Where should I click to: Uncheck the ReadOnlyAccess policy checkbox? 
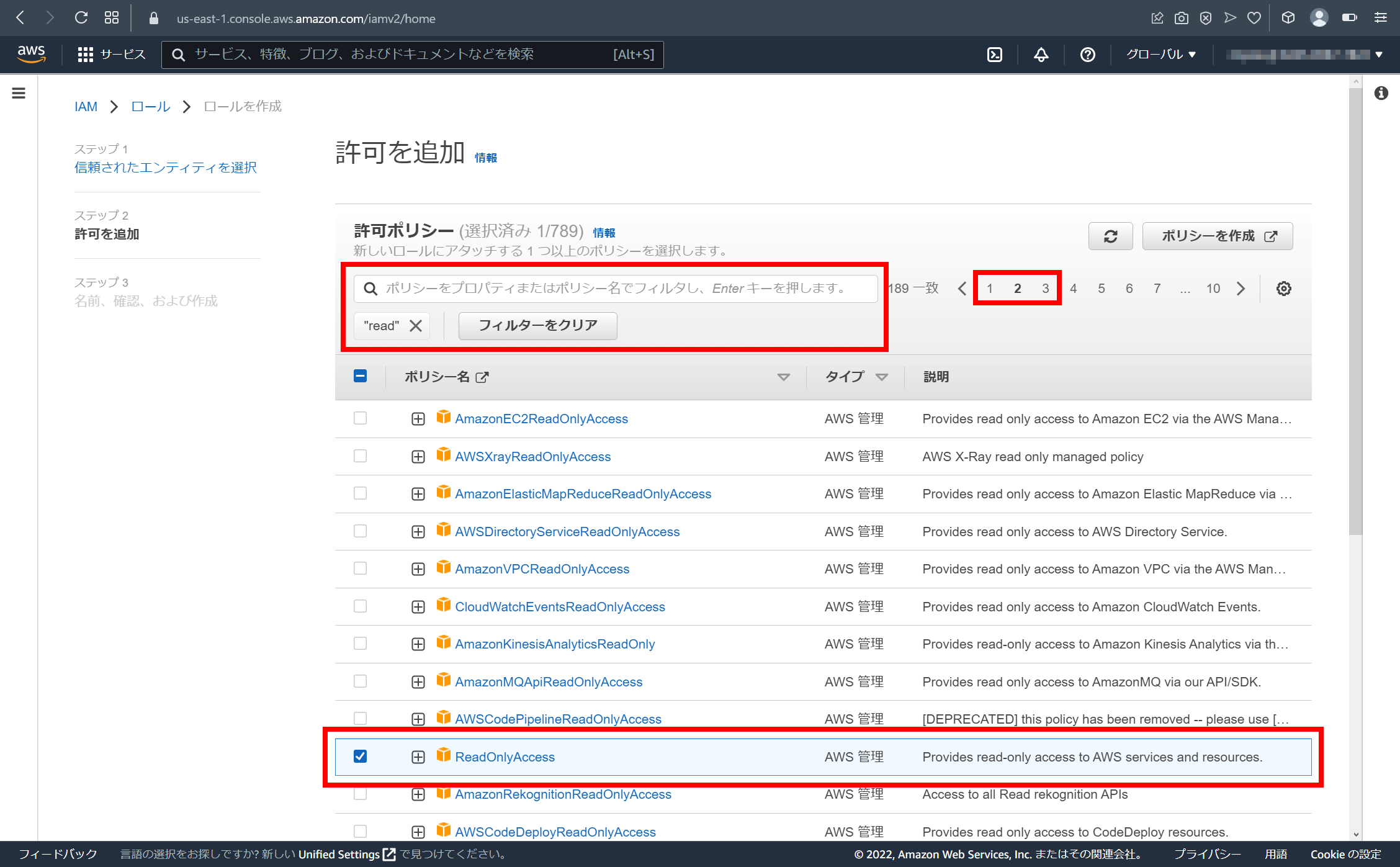coord(360,756)
